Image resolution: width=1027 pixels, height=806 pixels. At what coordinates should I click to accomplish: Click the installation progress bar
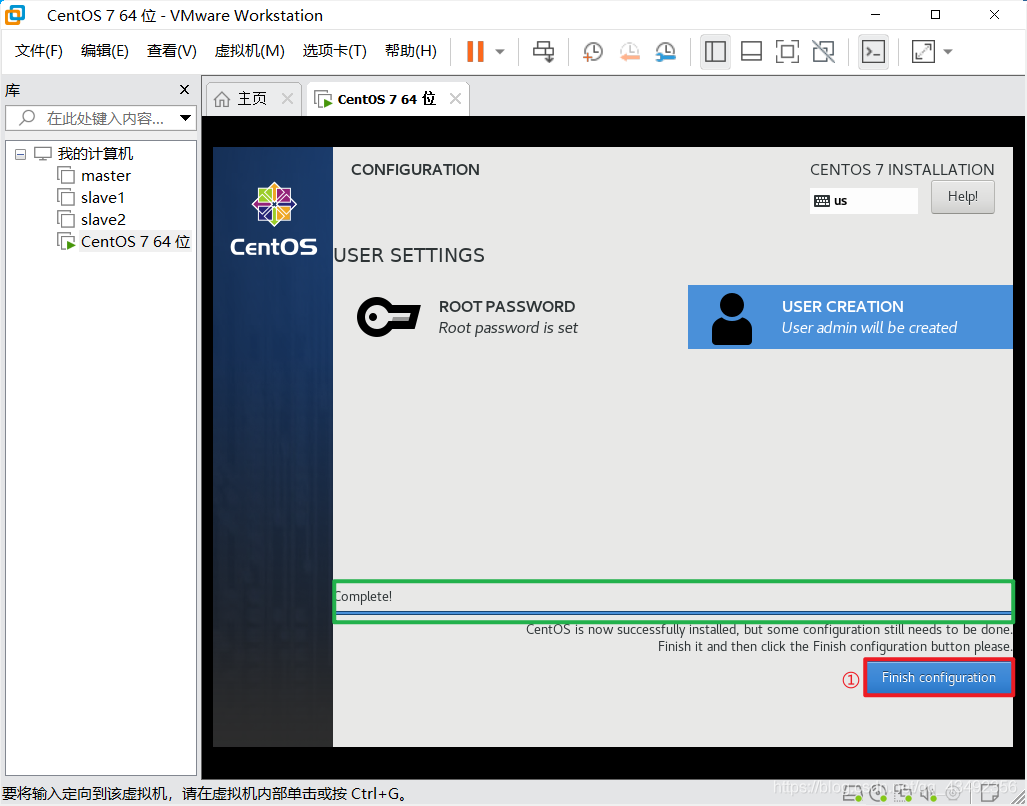673,614
